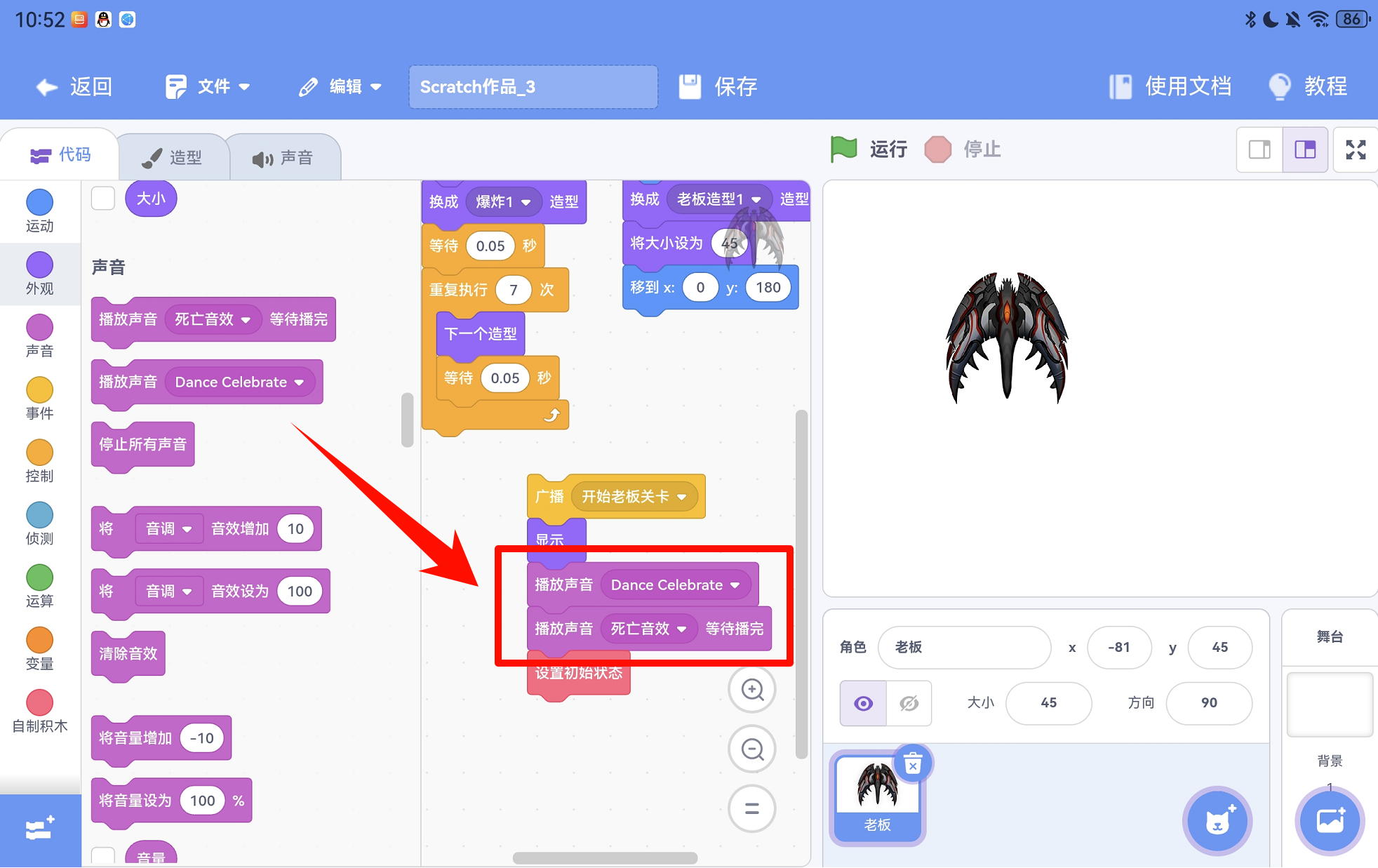Switch to the 声音 sounds tab
1378x868 pixels.
click(283, 158)
